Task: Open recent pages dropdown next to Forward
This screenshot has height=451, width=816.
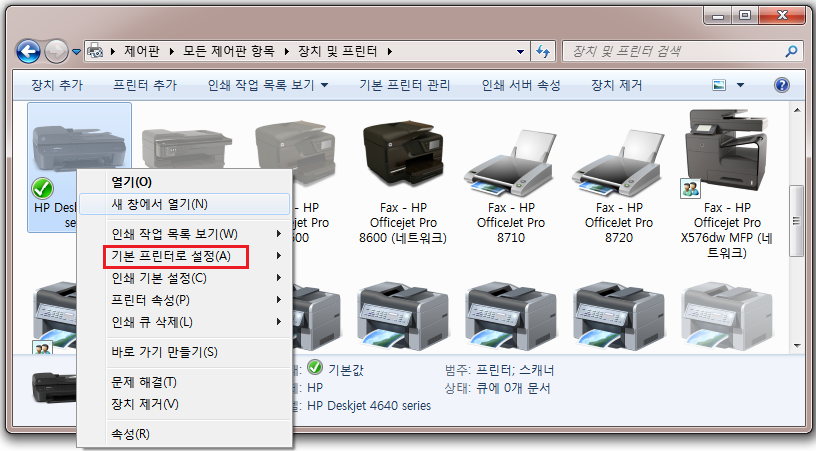Action: 76,51
